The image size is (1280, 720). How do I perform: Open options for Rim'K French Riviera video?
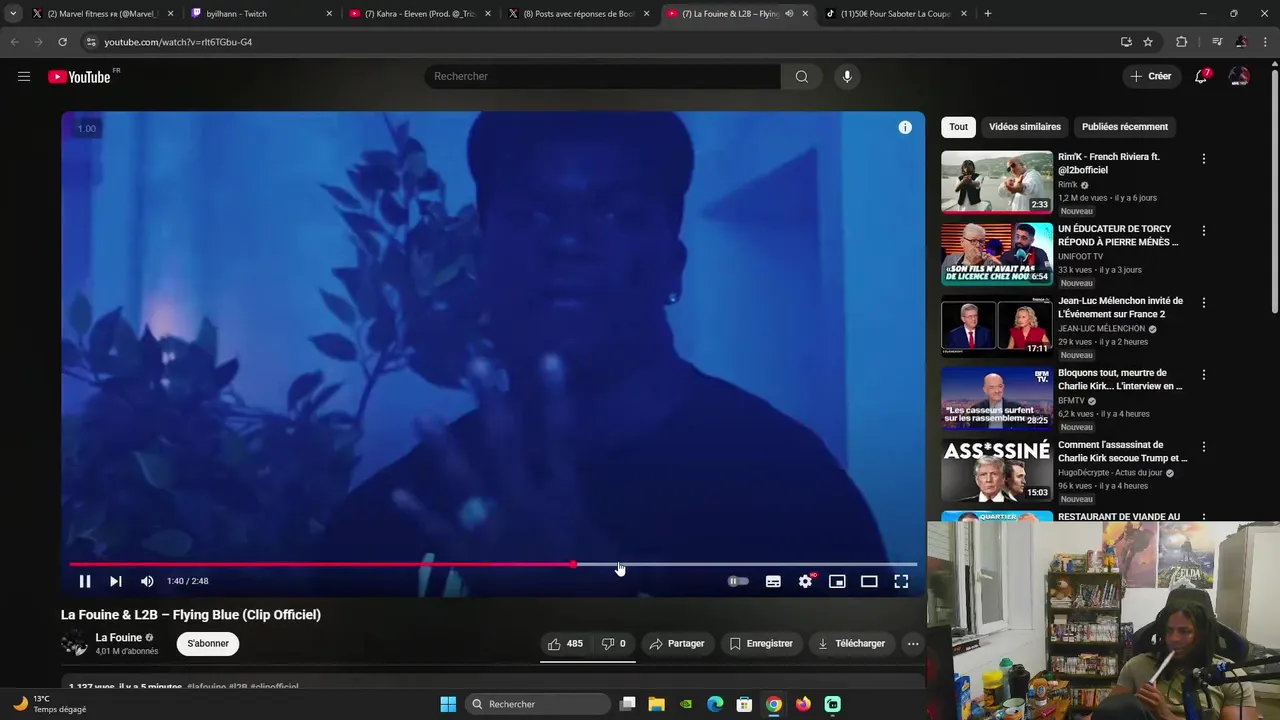(1204, 159)
